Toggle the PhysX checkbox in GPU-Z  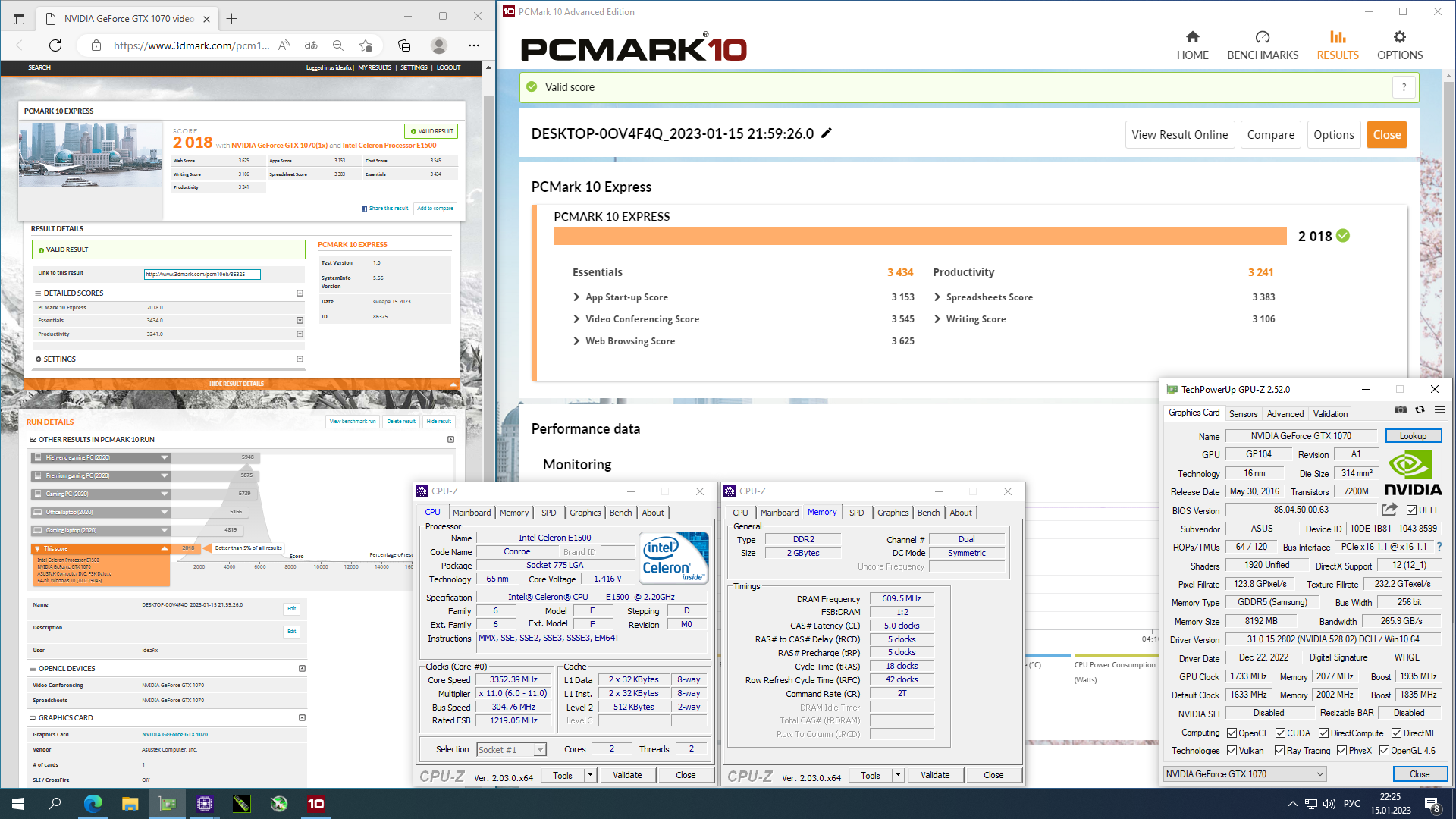(x=1342, y=751)
